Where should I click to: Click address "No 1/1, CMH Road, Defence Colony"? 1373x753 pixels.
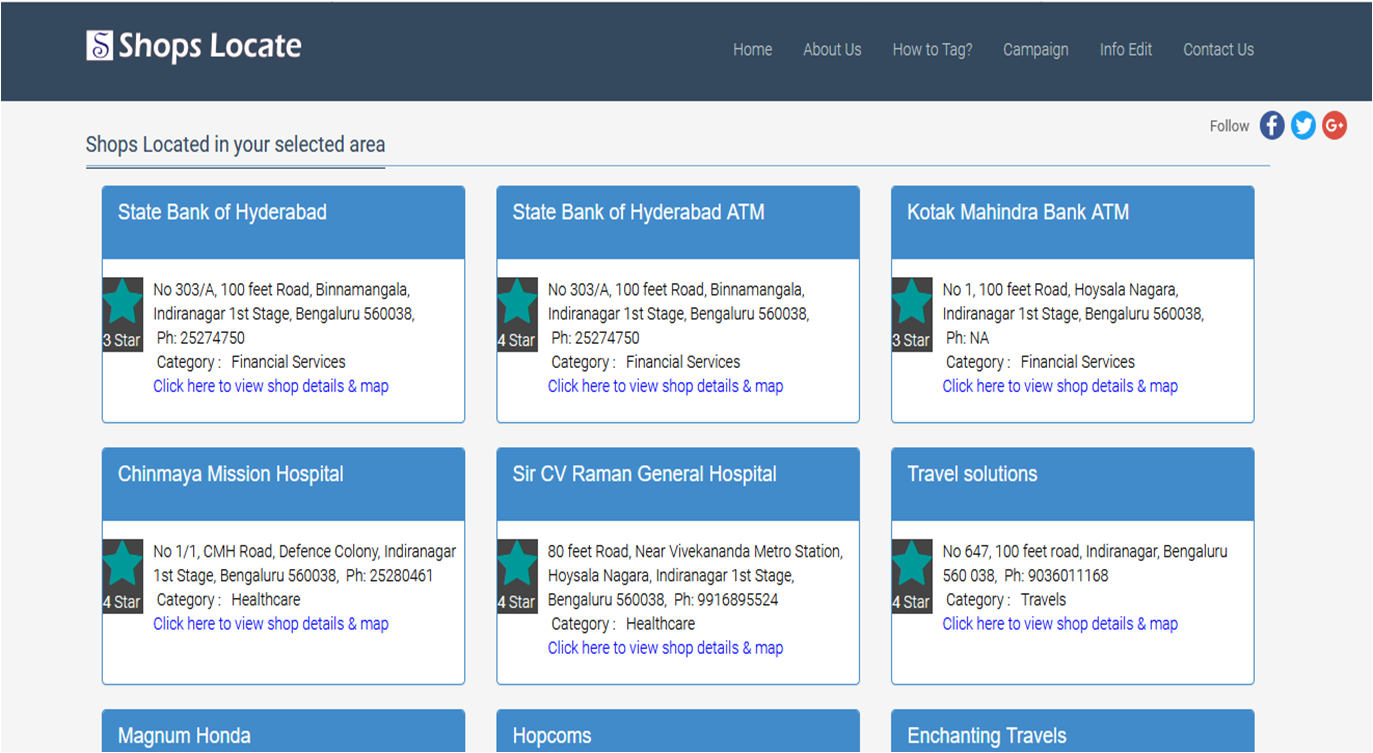(267, 552)
